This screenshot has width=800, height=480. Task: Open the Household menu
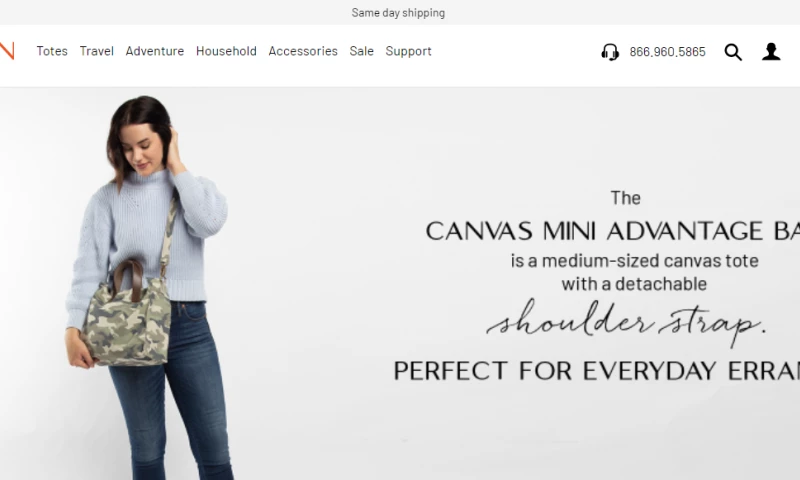coord(226,51)
